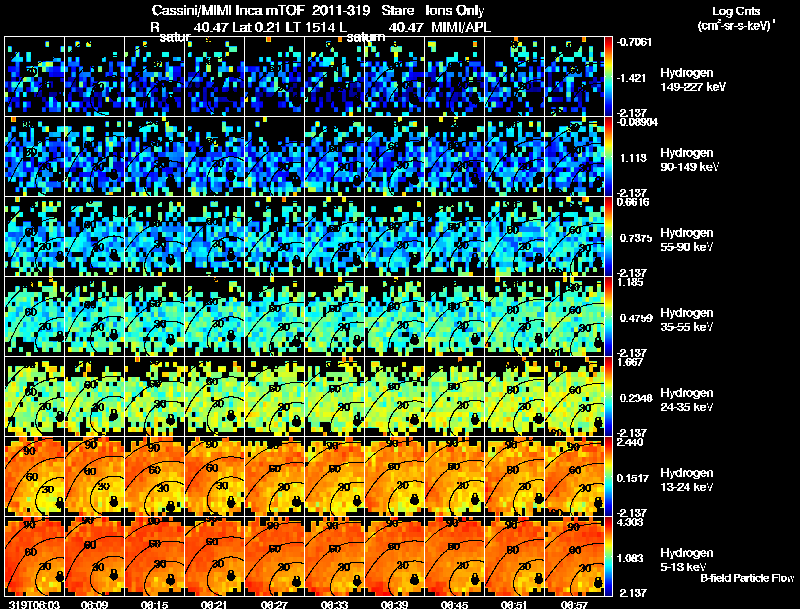This screenshot has width=800, height=609.
Task: Click the 'Cassini/MIMI Inca mTOF' title text
Action: click(x=229, y=11)
